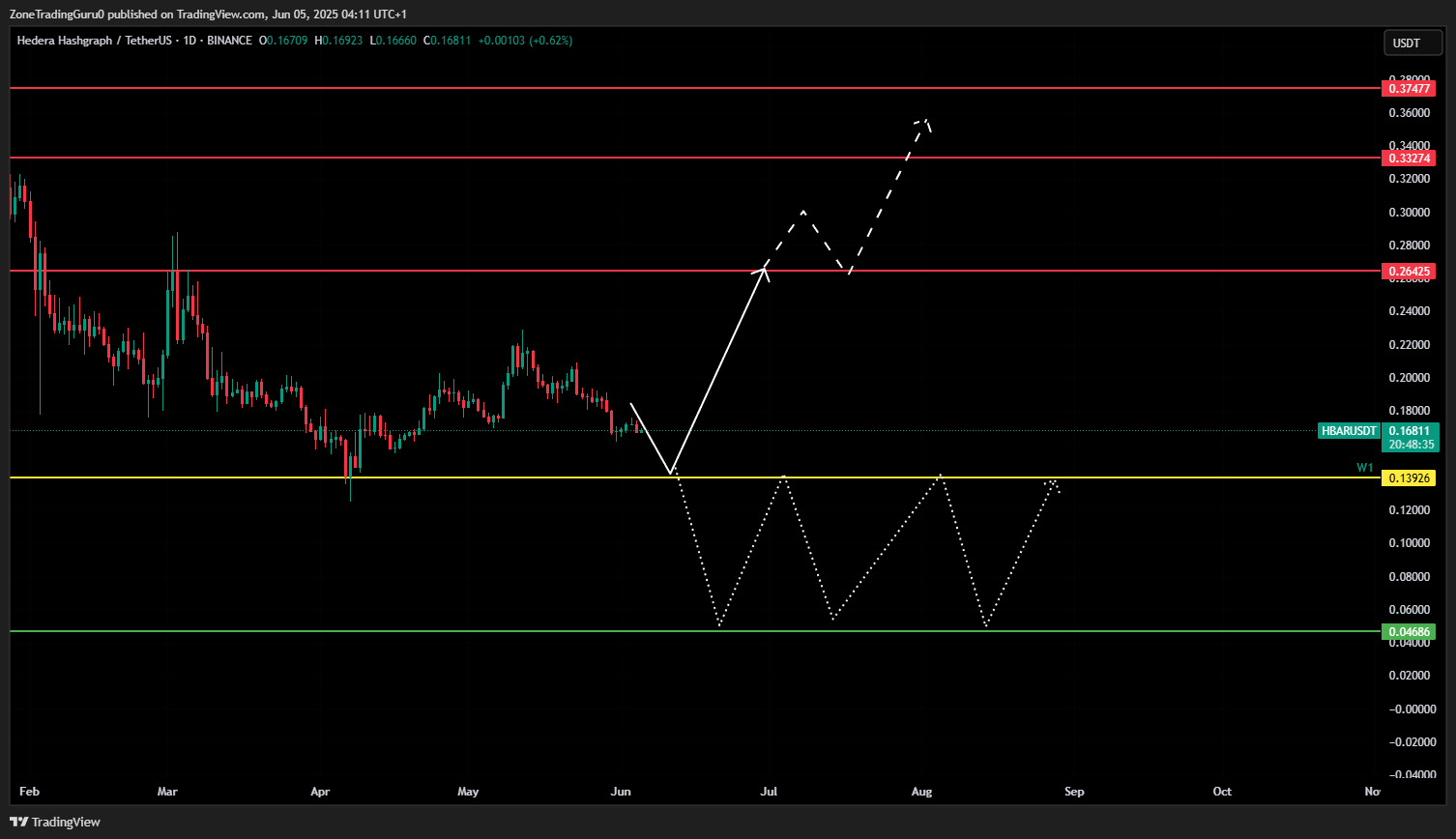1456x839 pixels.
Task: Click the open value O0.16709
Action: click(284, 41)
